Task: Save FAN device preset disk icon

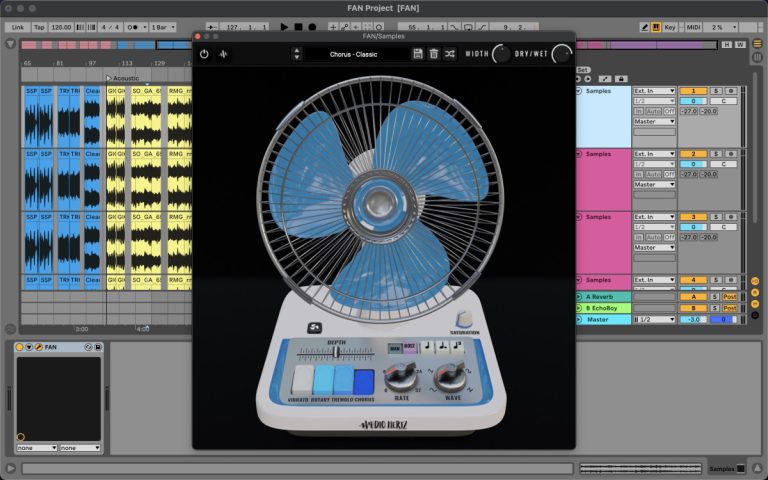Action: [x=98, y=347]
